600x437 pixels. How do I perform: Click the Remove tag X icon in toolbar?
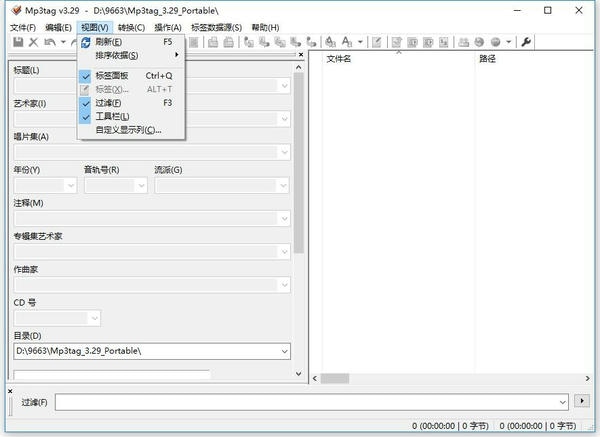point(34,42)
